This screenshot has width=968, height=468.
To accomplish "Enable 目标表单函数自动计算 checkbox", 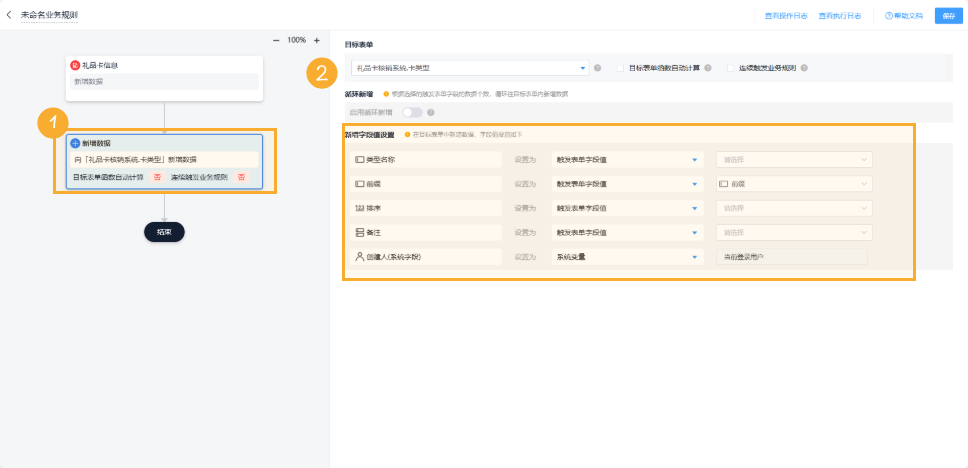I will point(620,68).
